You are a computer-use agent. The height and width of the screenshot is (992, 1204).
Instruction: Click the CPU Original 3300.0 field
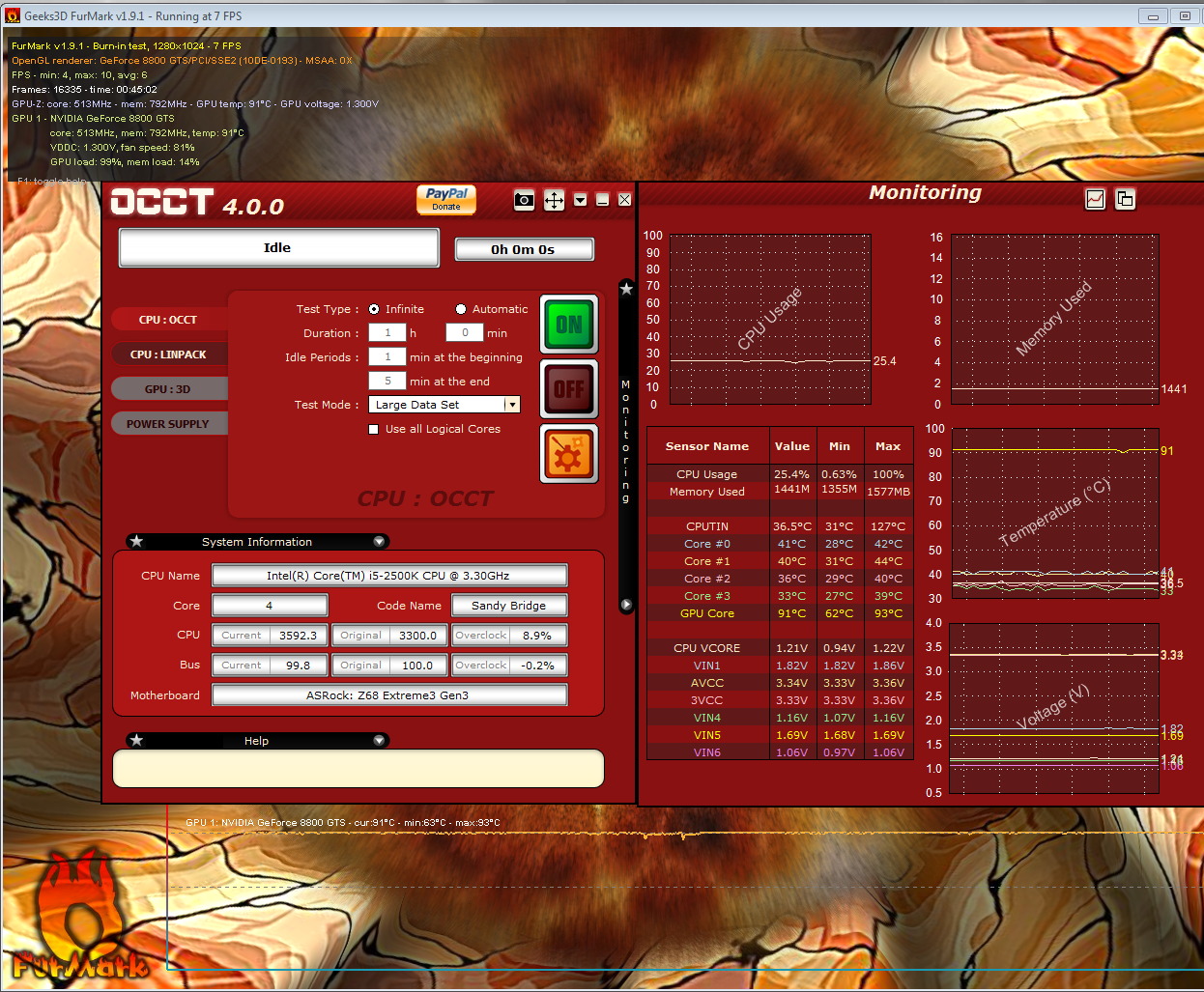click(x=389, y=636)
